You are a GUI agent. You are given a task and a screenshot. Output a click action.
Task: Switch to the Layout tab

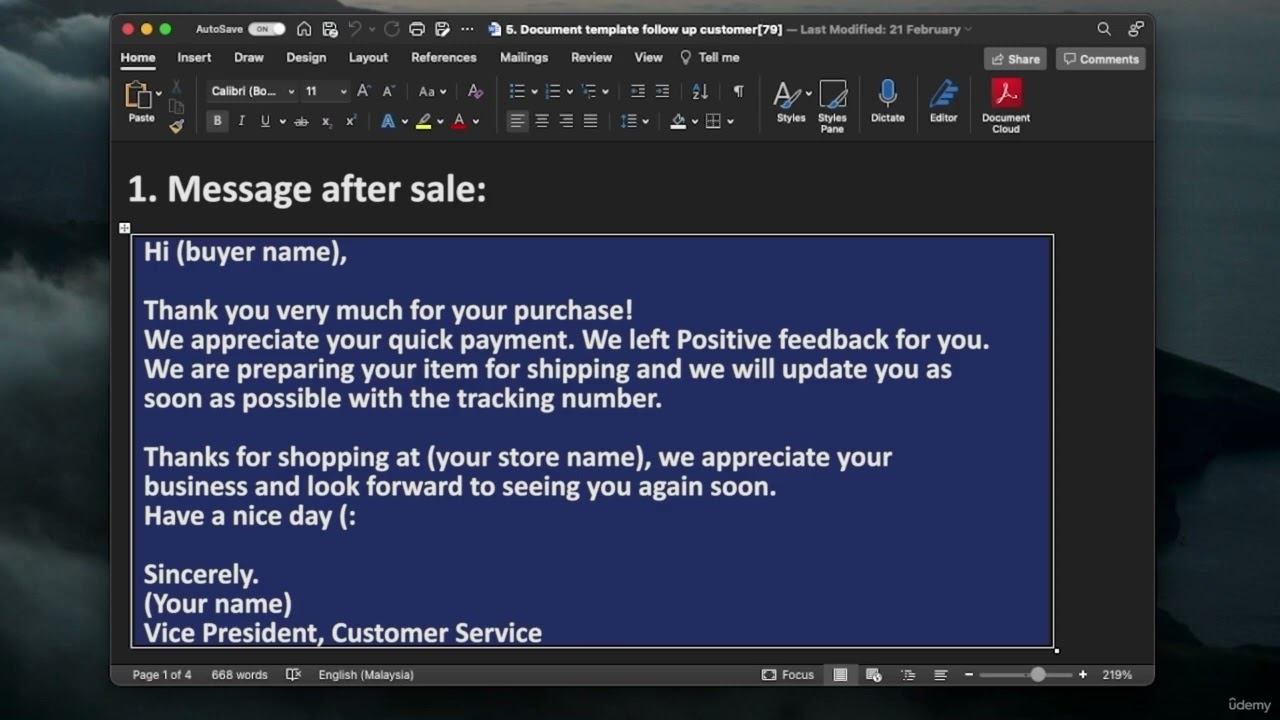point(368,58)
